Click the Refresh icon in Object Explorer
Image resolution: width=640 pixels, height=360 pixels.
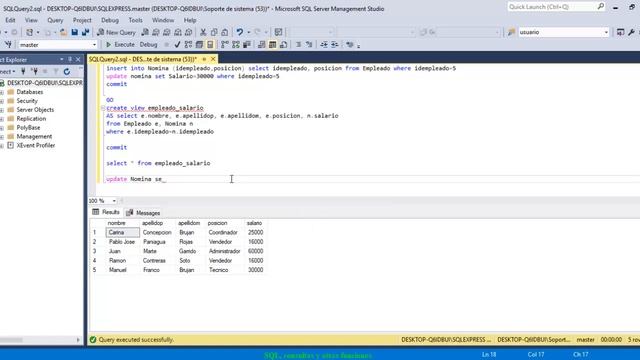coord(67,71)
